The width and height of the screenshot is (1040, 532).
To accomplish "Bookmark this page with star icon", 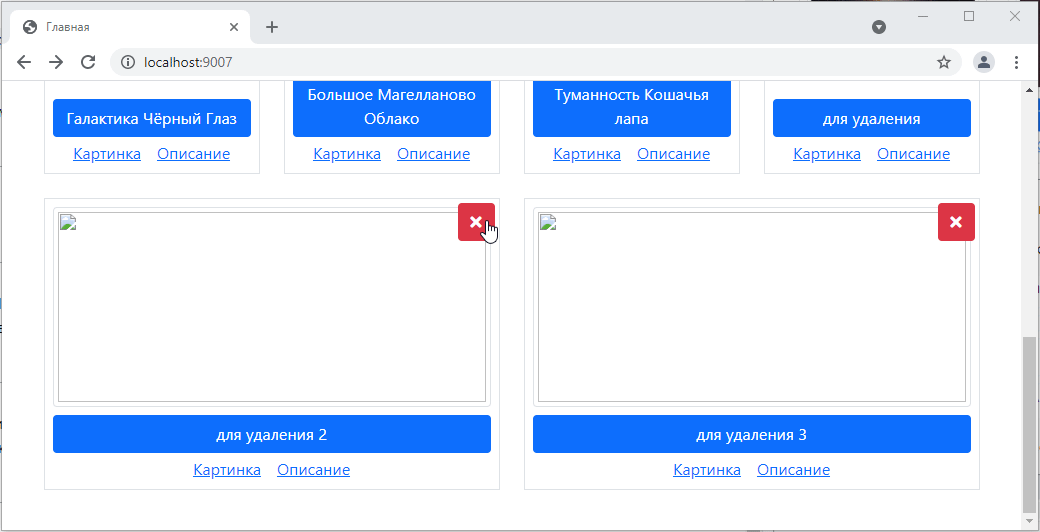I will [943, 62].
